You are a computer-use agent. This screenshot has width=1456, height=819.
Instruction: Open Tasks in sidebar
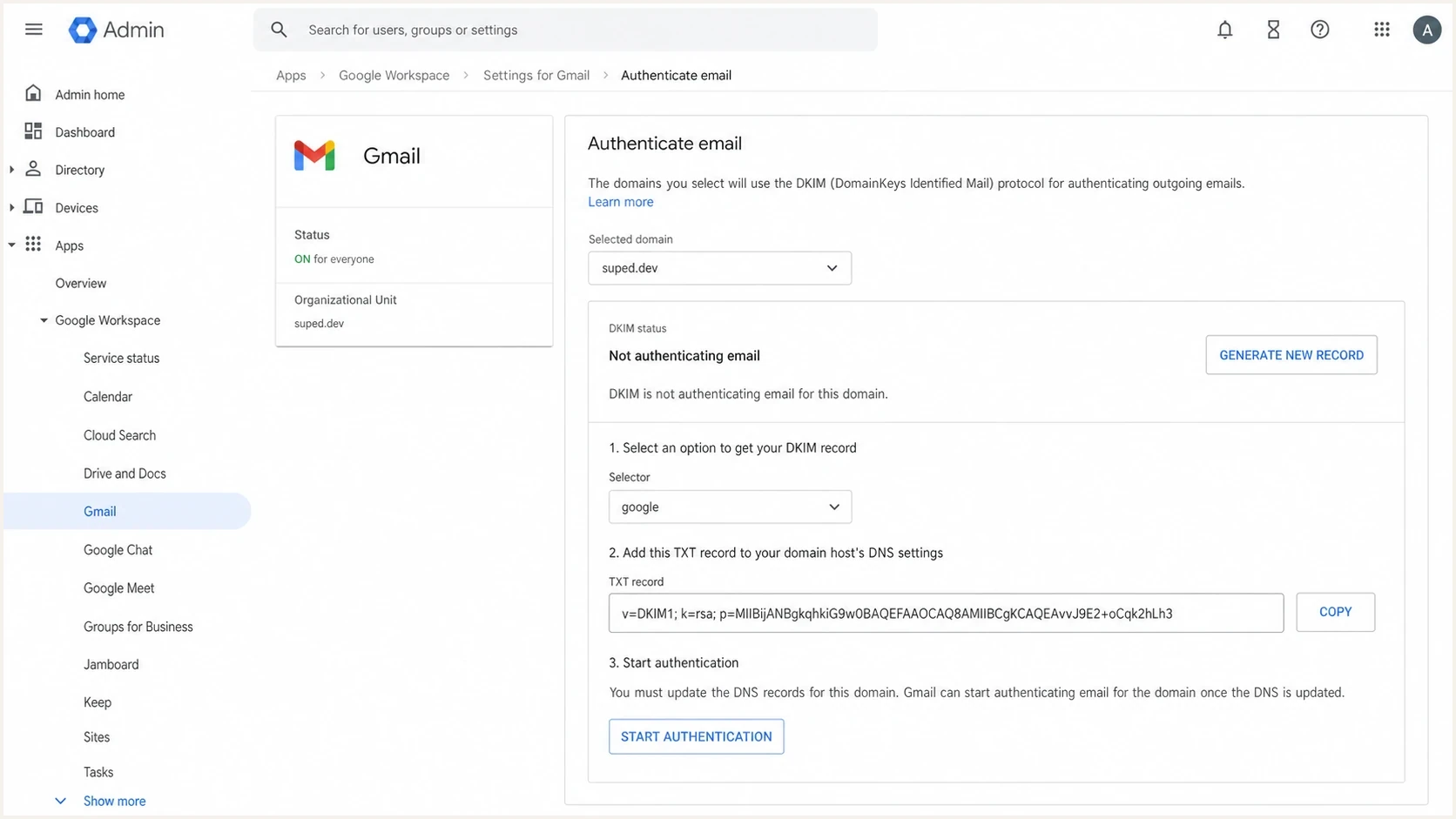click(x=98, y=772)
